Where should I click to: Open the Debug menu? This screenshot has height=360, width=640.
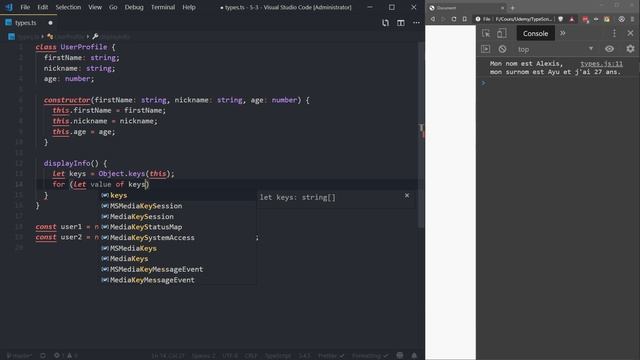pos(134,7)
